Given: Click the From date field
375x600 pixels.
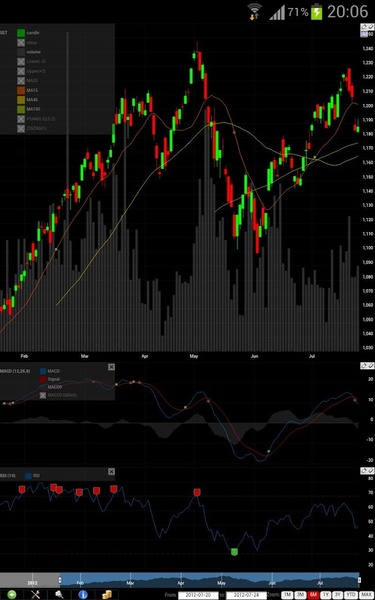Looking at the screenshot, I should (199, 595).
